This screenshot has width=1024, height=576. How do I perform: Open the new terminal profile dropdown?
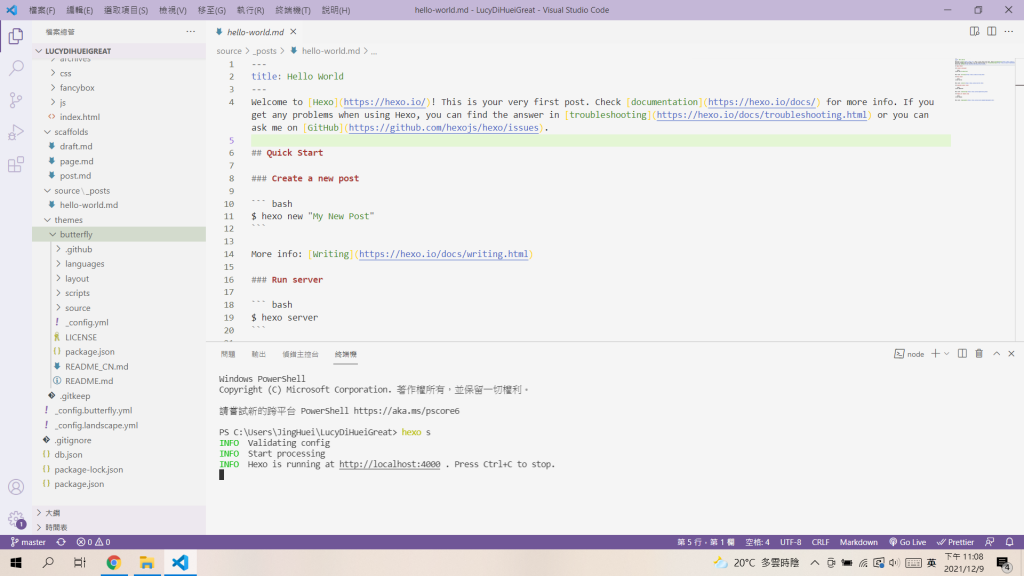tap(946, 353)
